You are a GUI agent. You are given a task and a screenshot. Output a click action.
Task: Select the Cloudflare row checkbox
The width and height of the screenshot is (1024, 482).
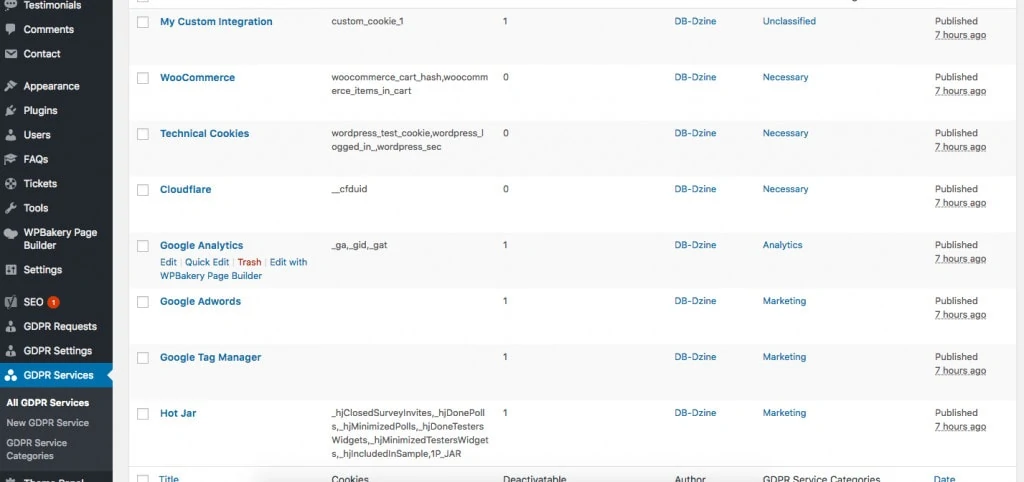coord(143,190)
